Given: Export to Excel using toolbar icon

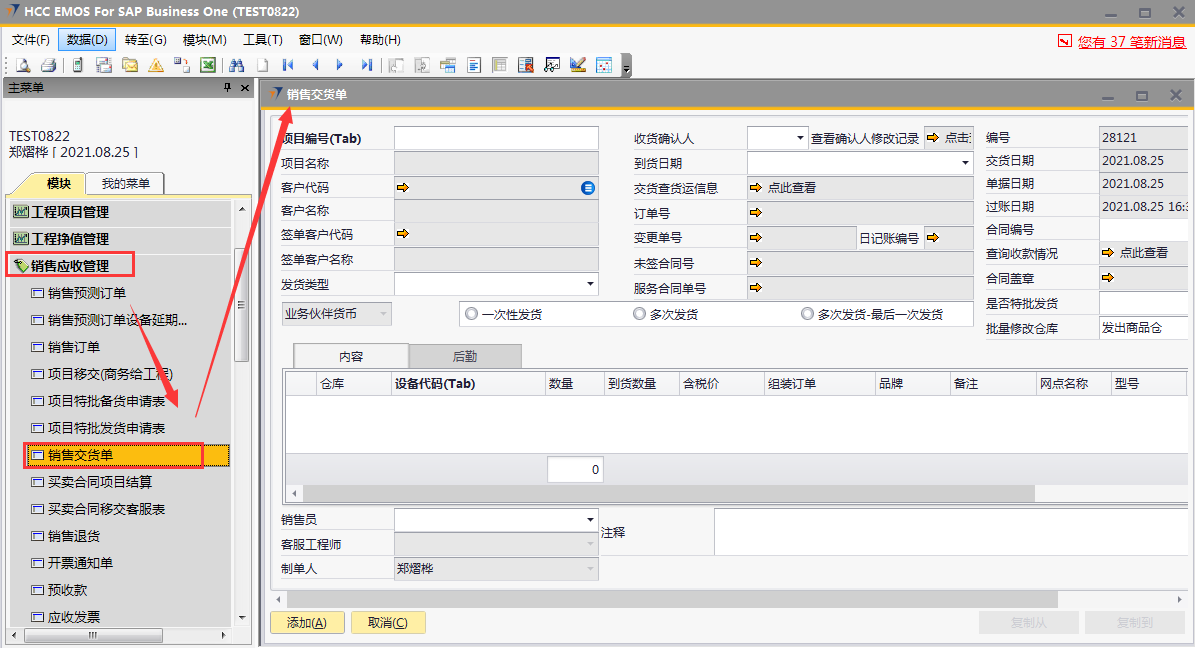Looking at the screenshot, I should tap(208, 65).
